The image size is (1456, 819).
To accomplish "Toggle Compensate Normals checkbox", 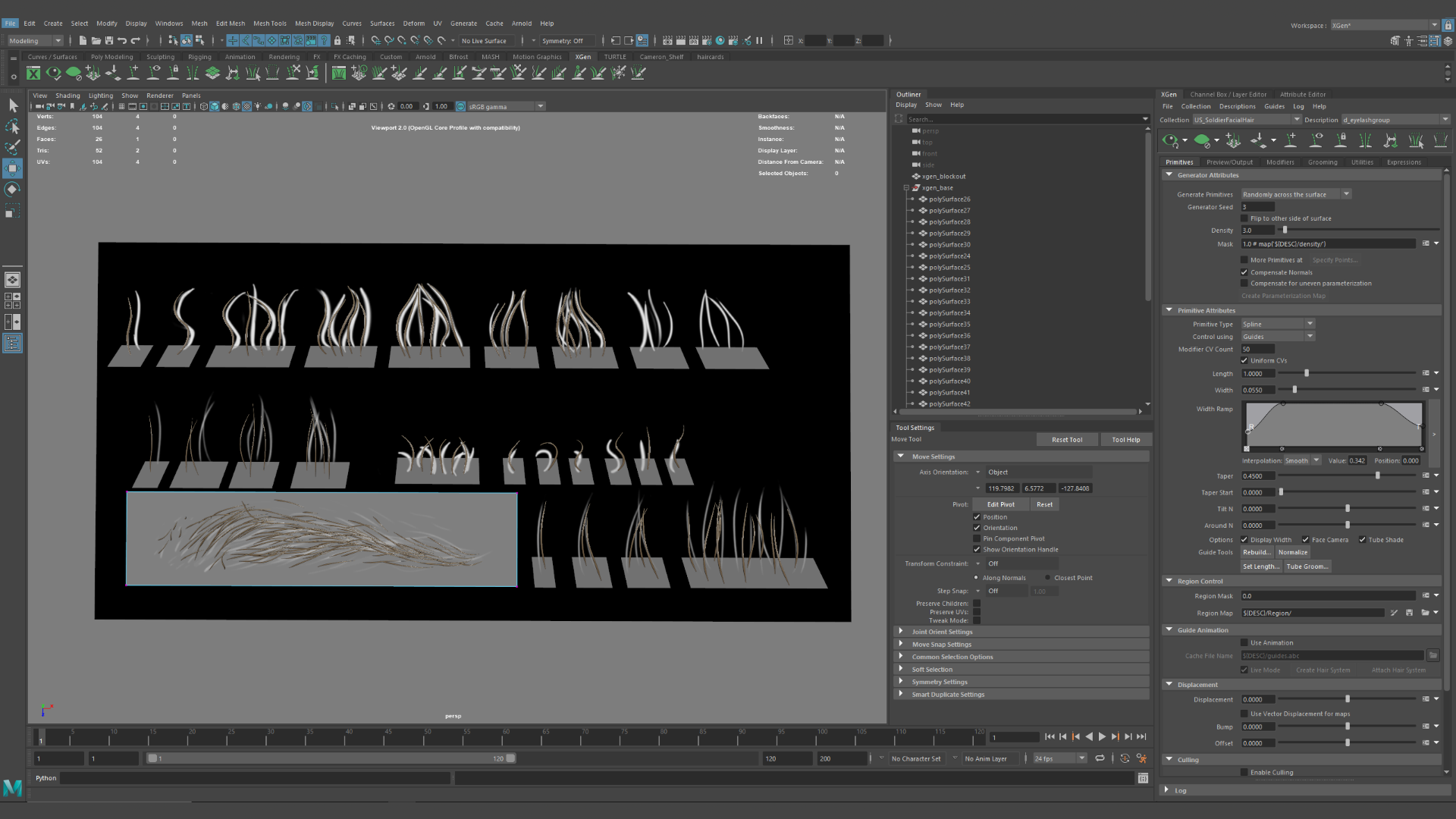I will point(1244,272).
